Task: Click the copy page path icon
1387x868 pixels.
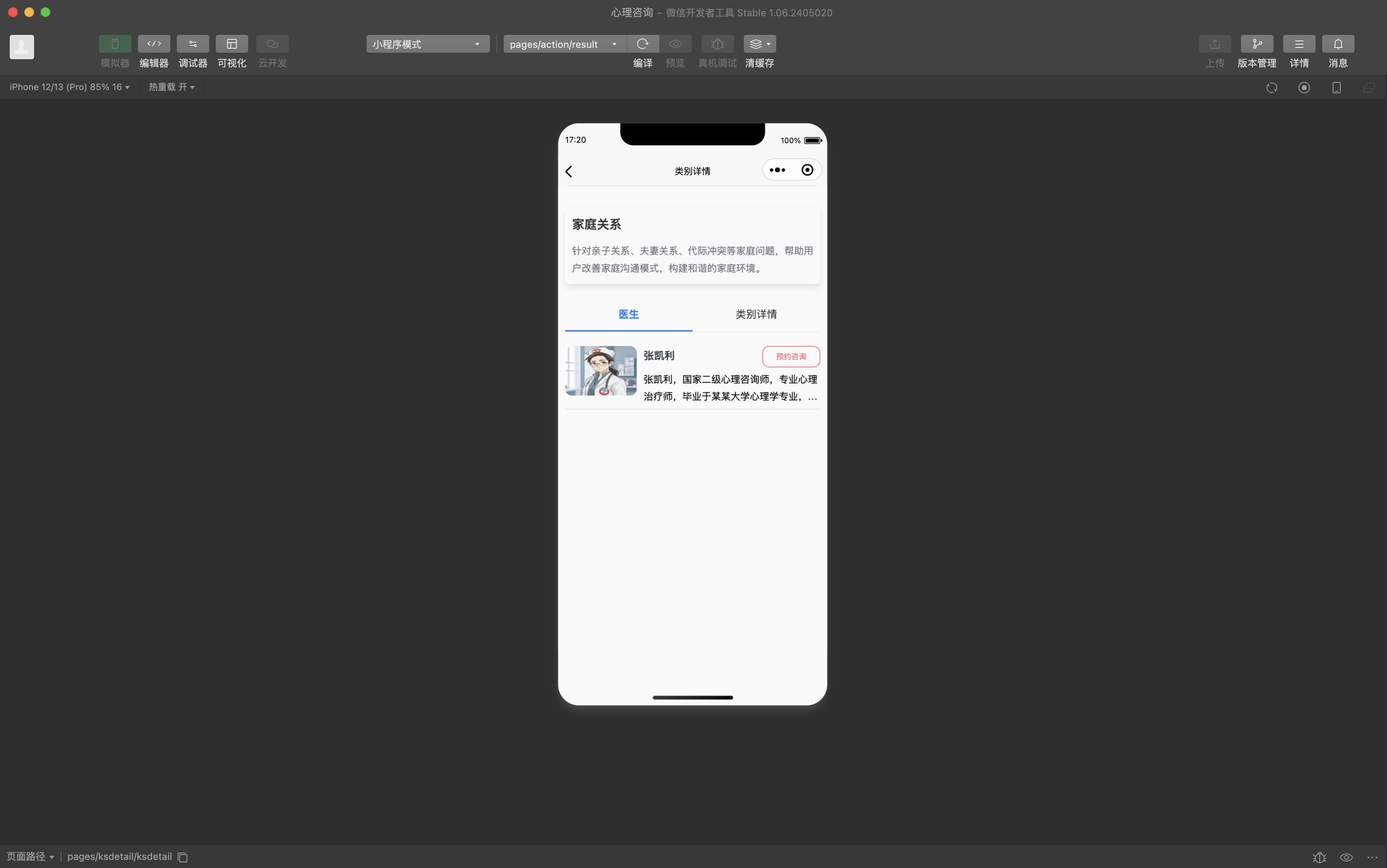Action: [x=182, y=857]
